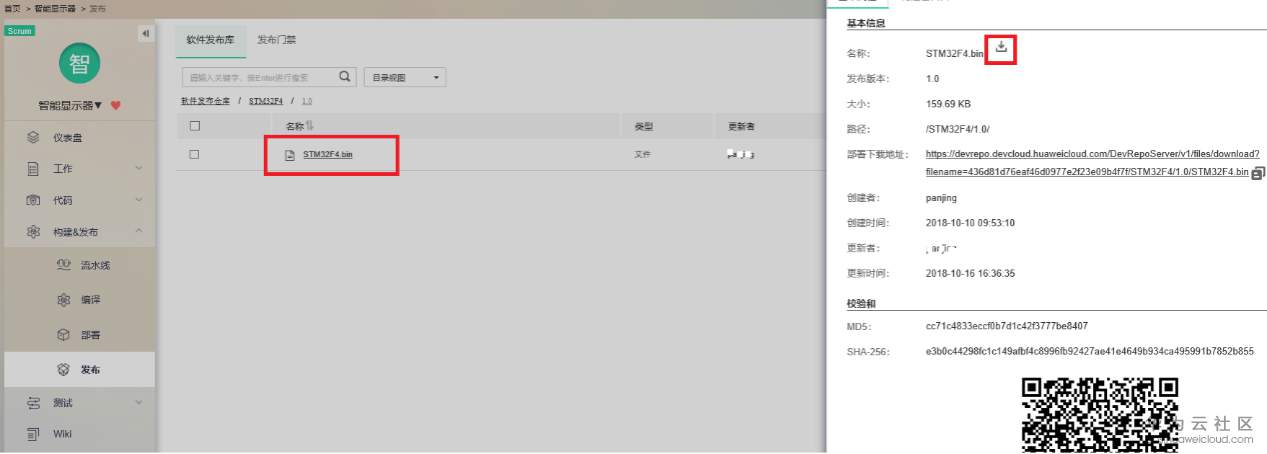1267x454 pixels.
Task: Click the QR code image
Action: pos(1099,414)
